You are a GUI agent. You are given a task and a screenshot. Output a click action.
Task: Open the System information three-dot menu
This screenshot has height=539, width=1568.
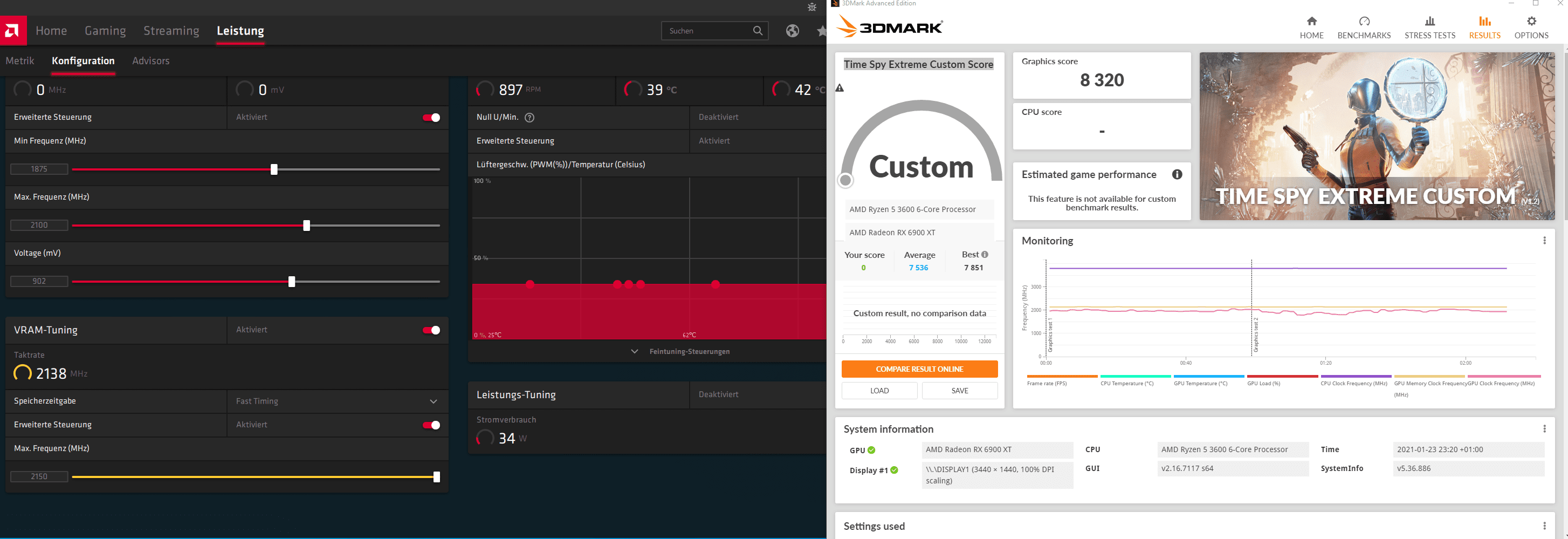[1544, 429]
